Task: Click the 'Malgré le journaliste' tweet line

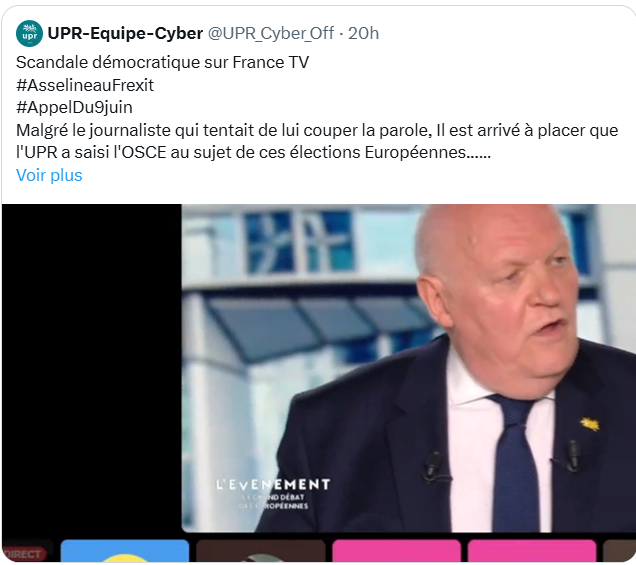Action: pyautogui.click(x=317, y=130)
